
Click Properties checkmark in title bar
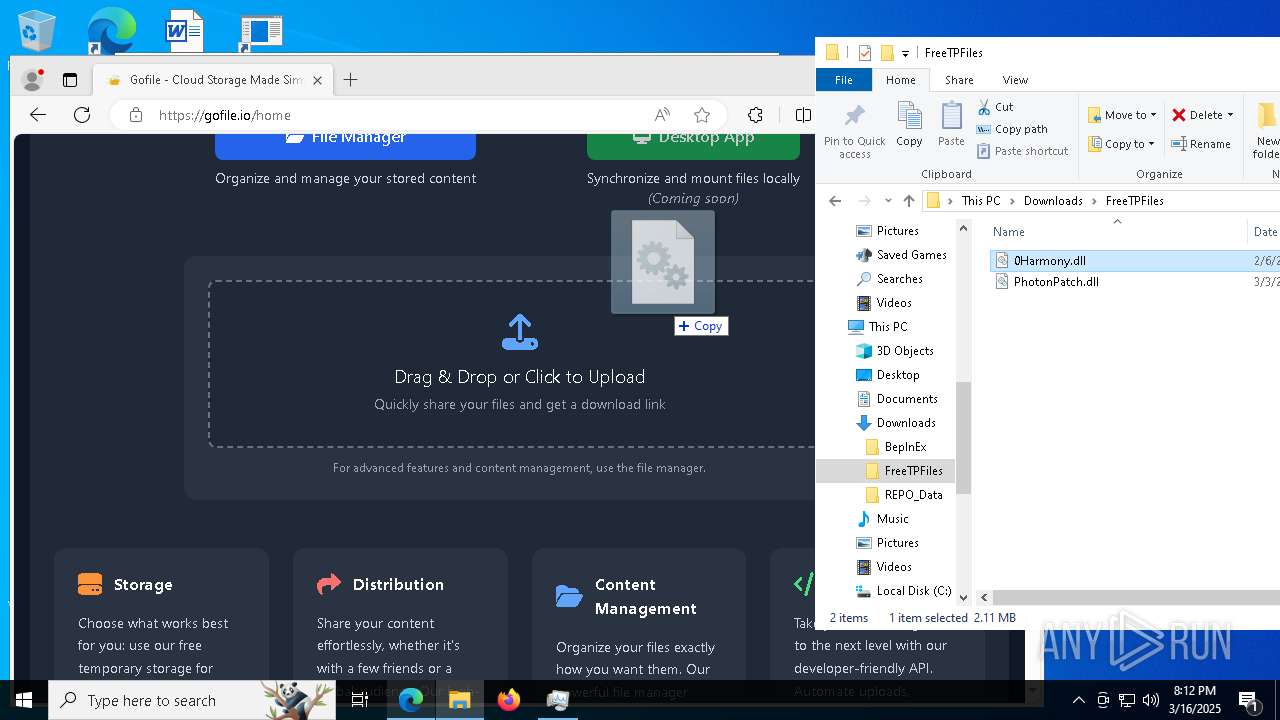click(x=865, y=53)
